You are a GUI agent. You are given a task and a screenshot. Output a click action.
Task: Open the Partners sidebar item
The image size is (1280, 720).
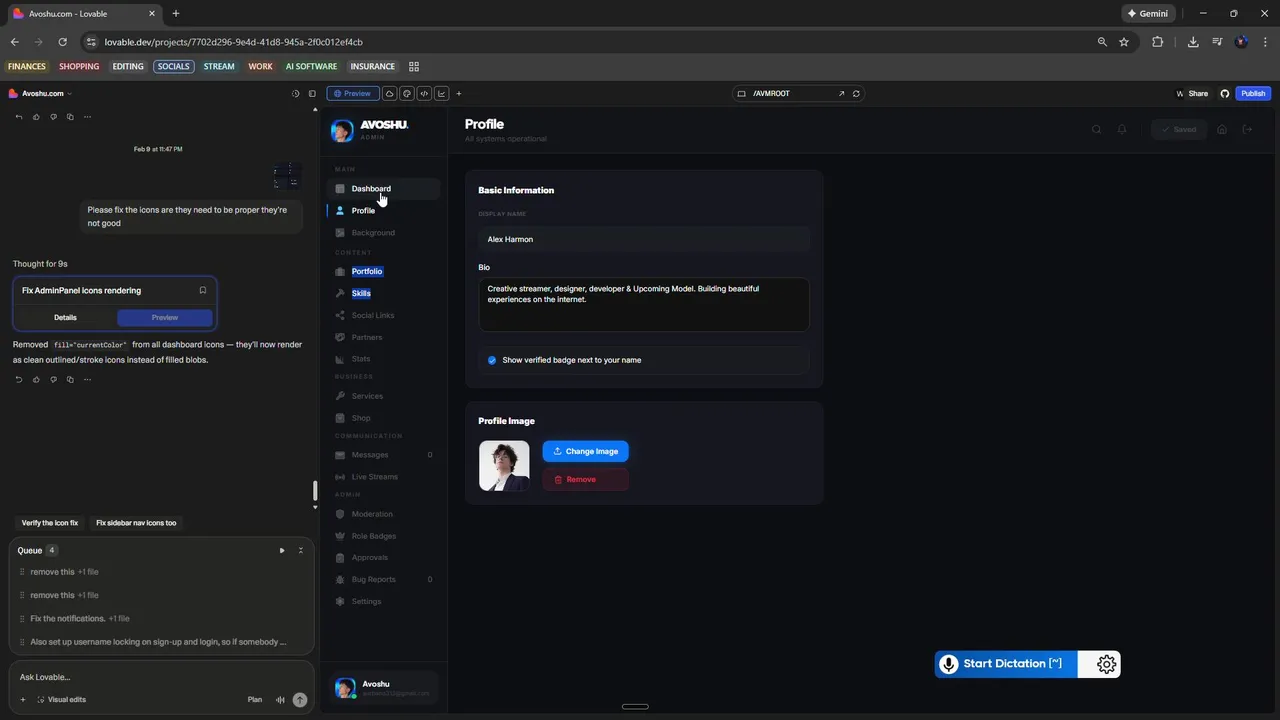click(x=384, y=337)
